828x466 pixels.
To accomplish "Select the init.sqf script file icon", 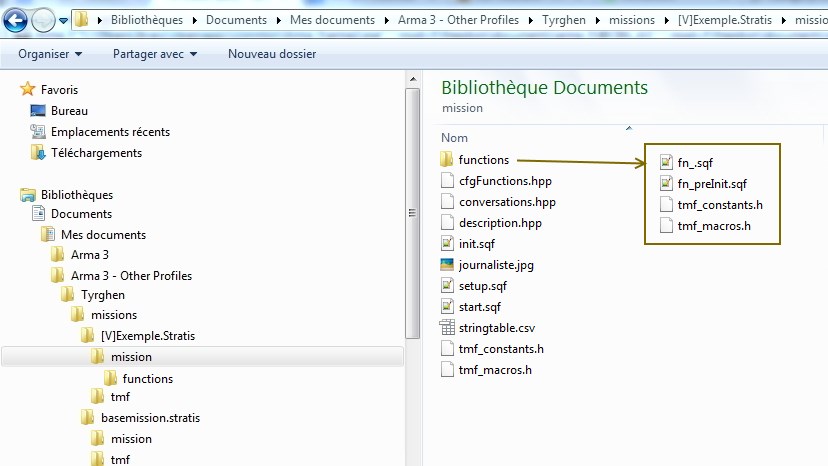I will 448,244.
